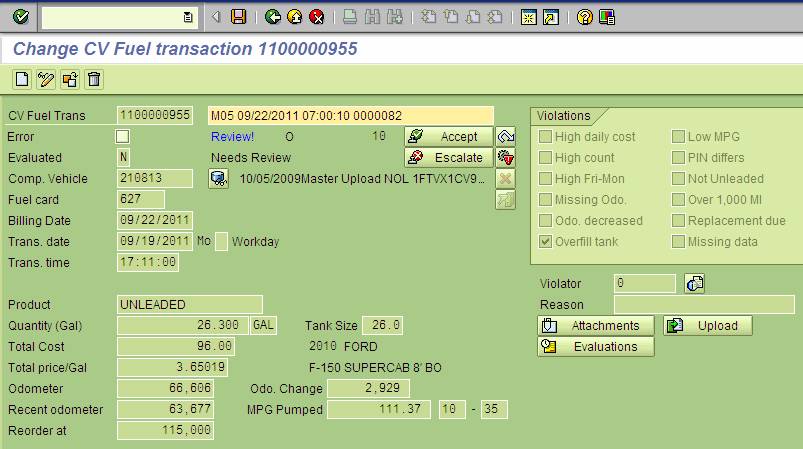Click the lookup icon beside Violator field
This screenshot has width=803, height=449.
(x=694, y=283)
